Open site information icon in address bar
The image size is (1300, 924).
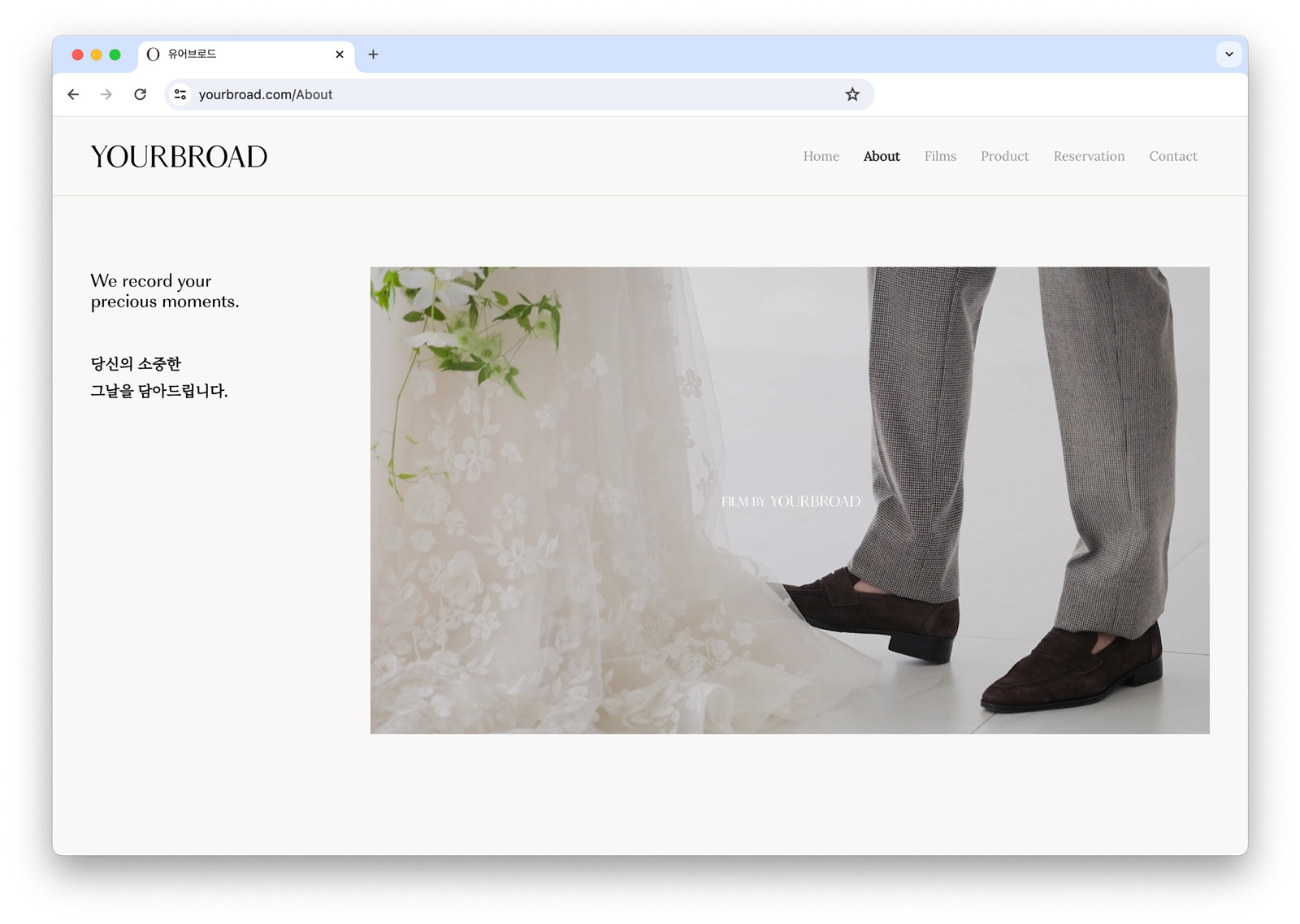pyautogui.click(x=180, y=94)
